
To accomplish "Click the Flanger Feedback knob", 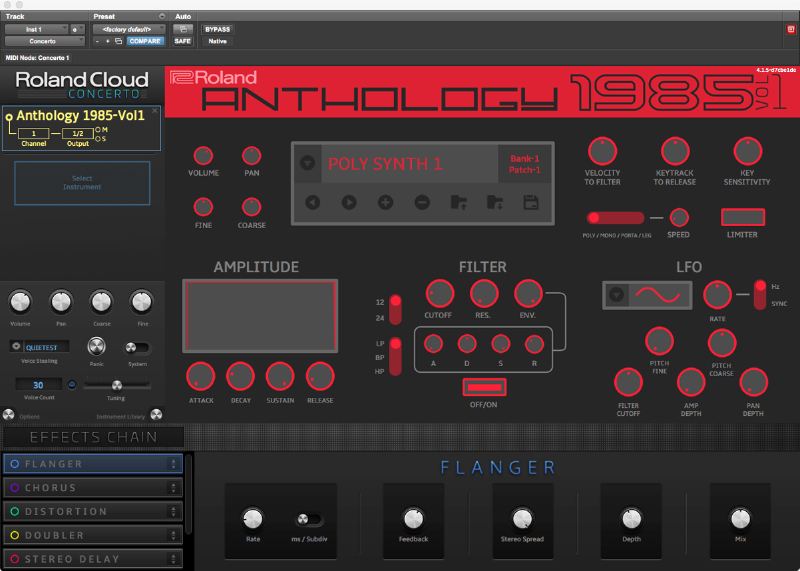I will 413,519.
